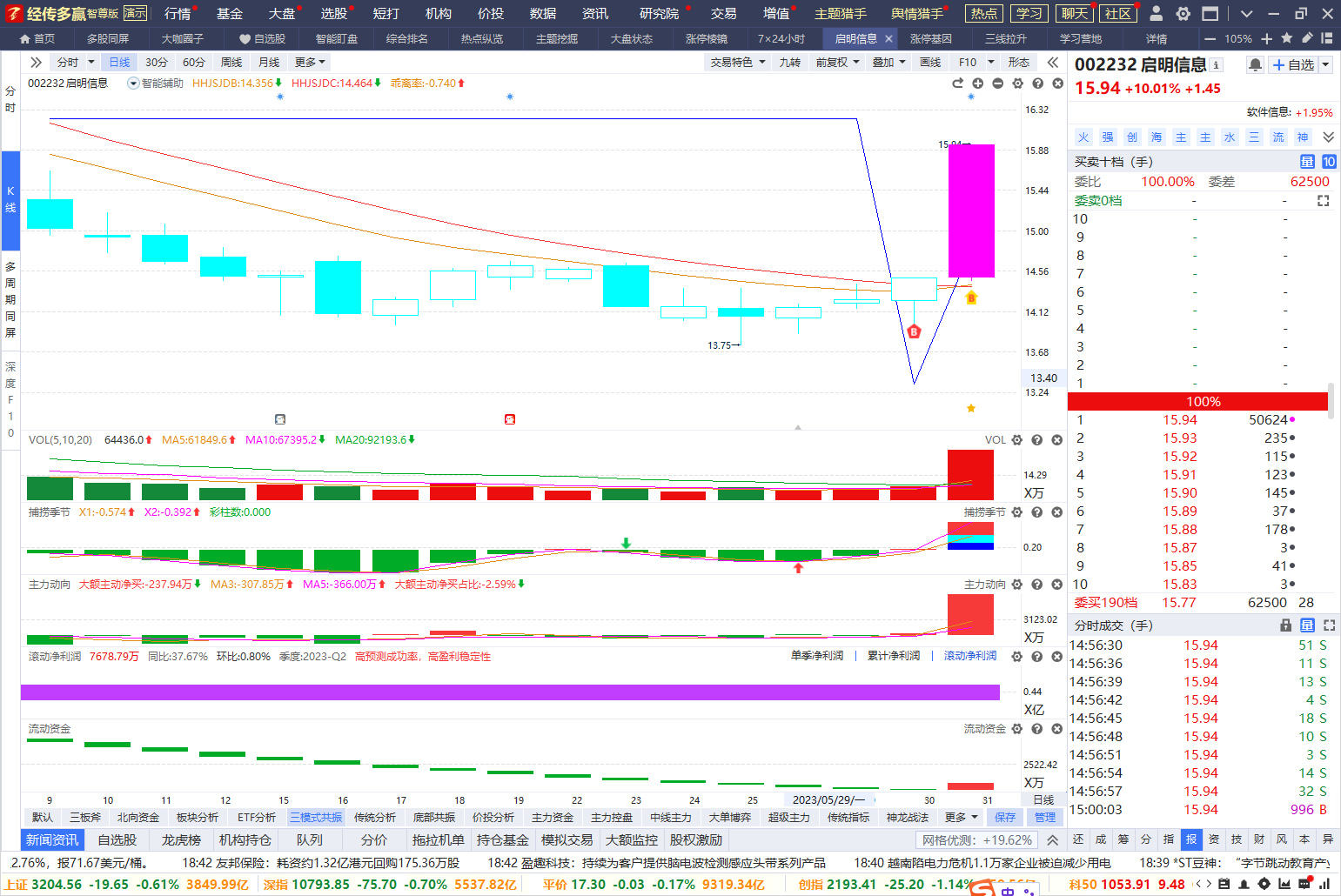Click the 社区 button
The height and width of the screenshot is (896, 1341).
[1118, 13]
